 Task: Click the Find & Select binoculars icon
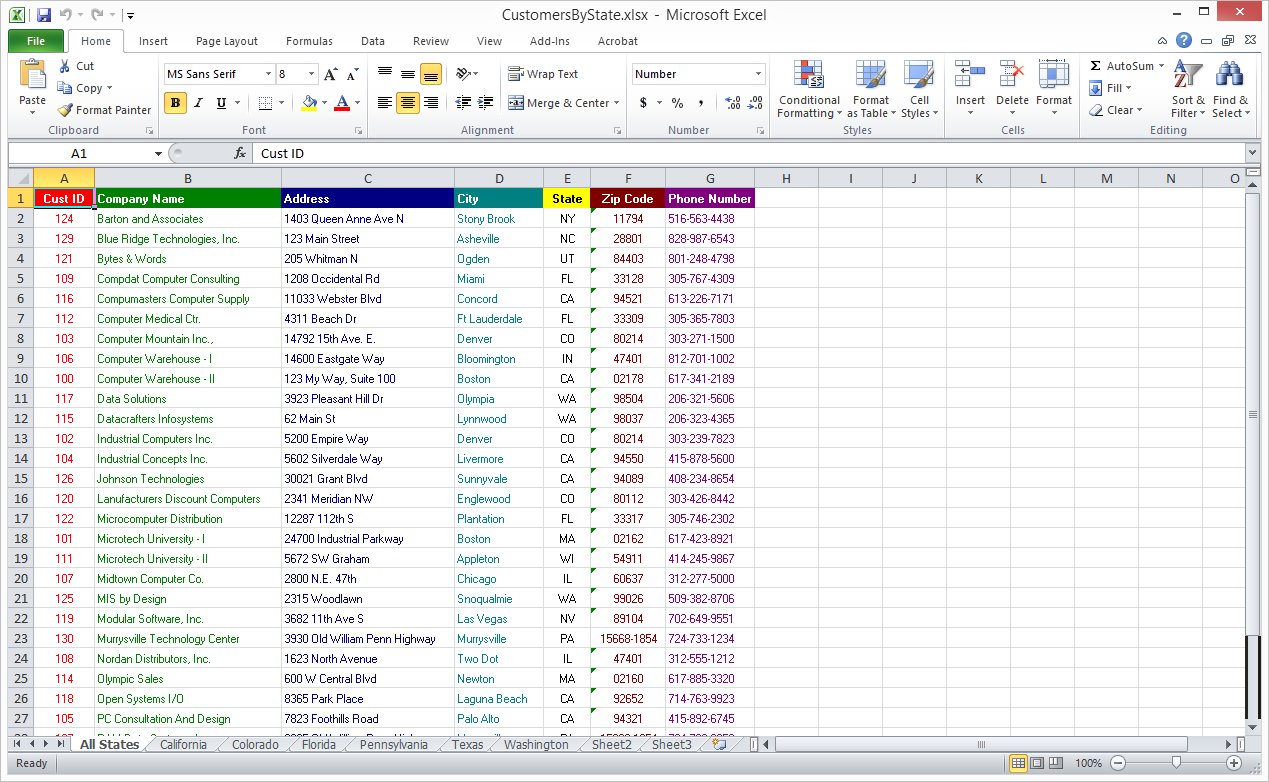(1229, 76)
